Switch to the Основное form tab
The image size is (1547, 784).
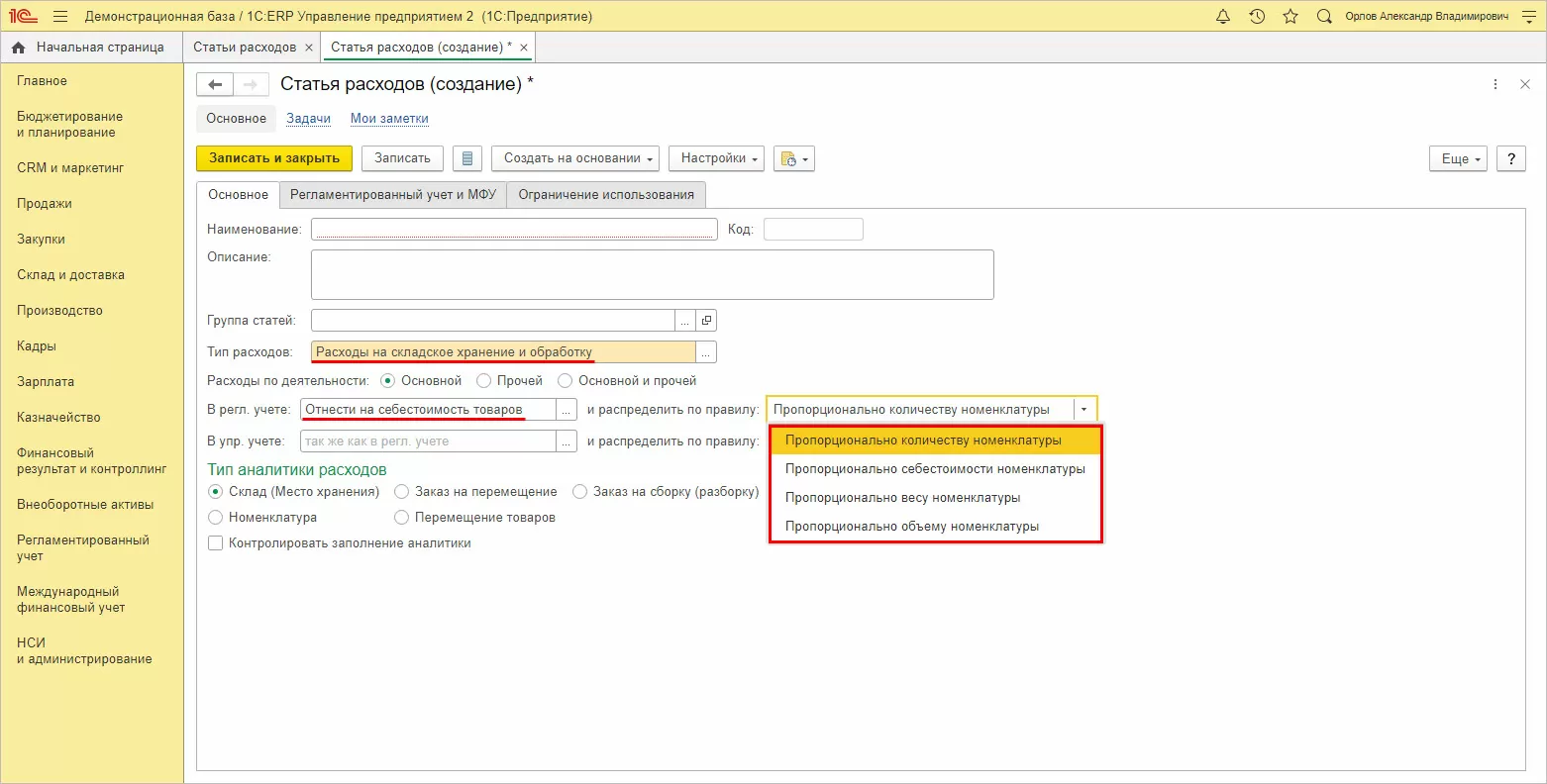click(x=238, y=195)
